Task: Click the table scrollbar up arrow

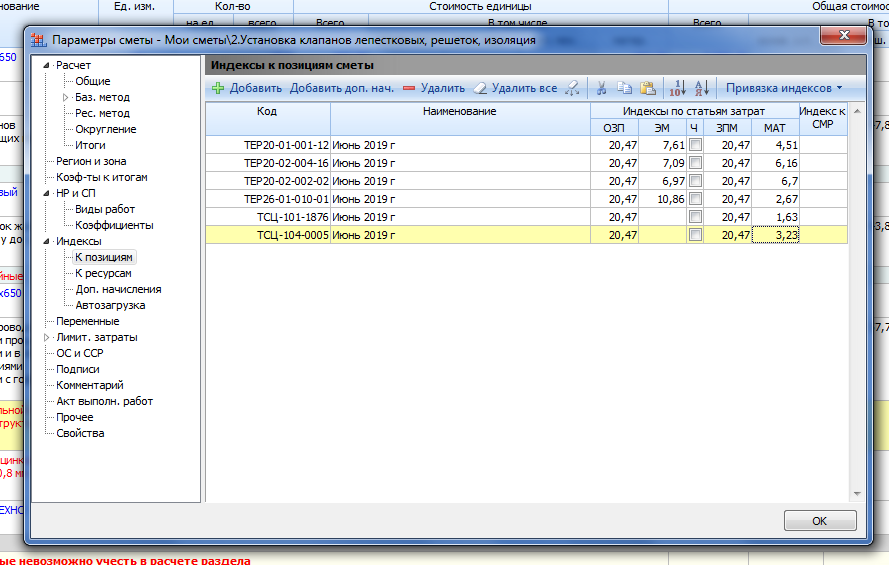Action: pos(857,111)
